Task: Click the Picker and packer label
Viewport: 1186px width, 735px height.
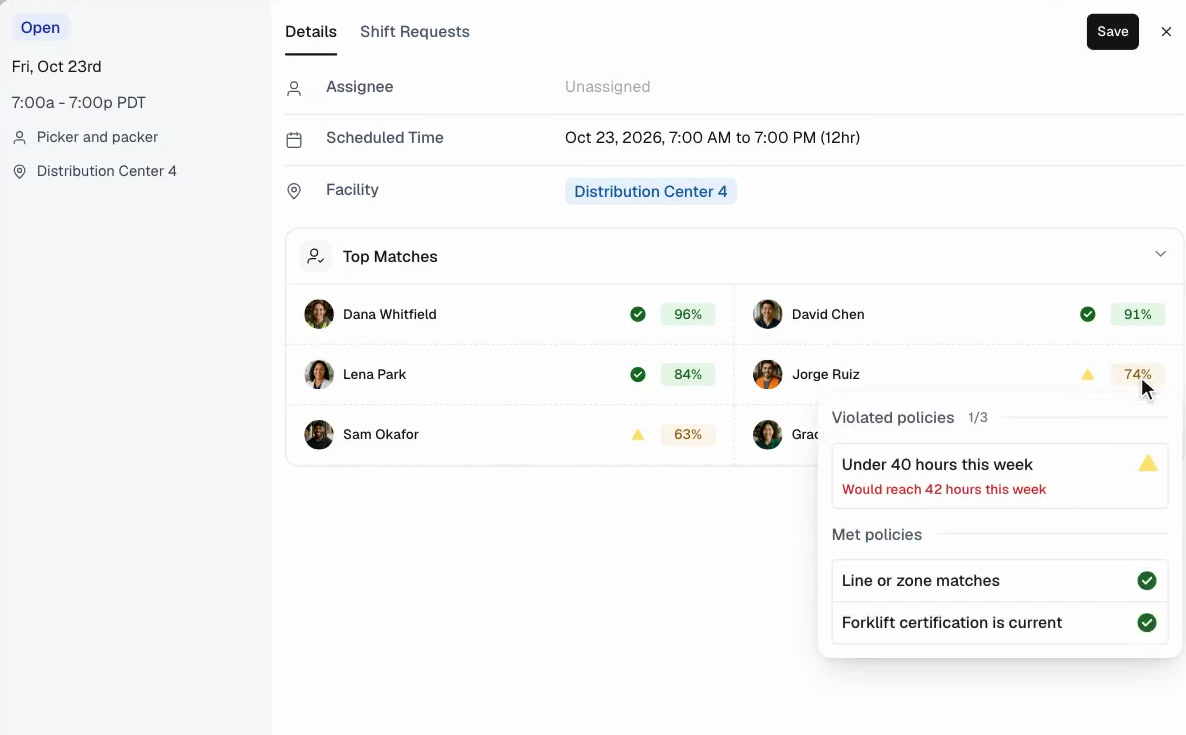Action: (x=98, y=138)
